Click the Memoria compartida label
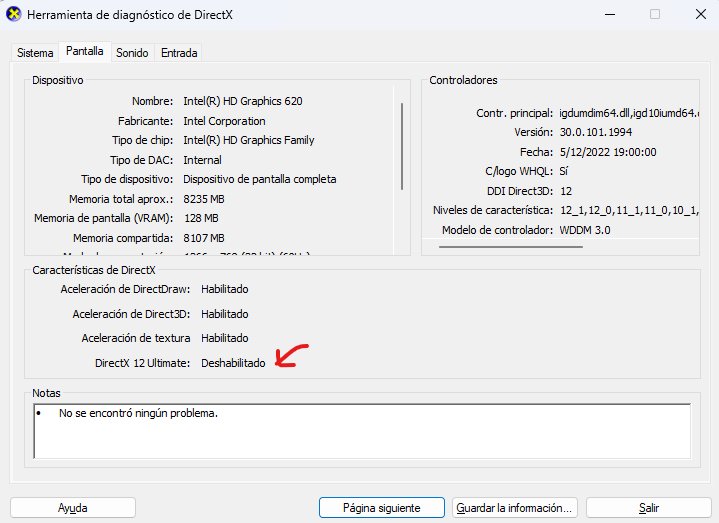 (x=123, y=238)
